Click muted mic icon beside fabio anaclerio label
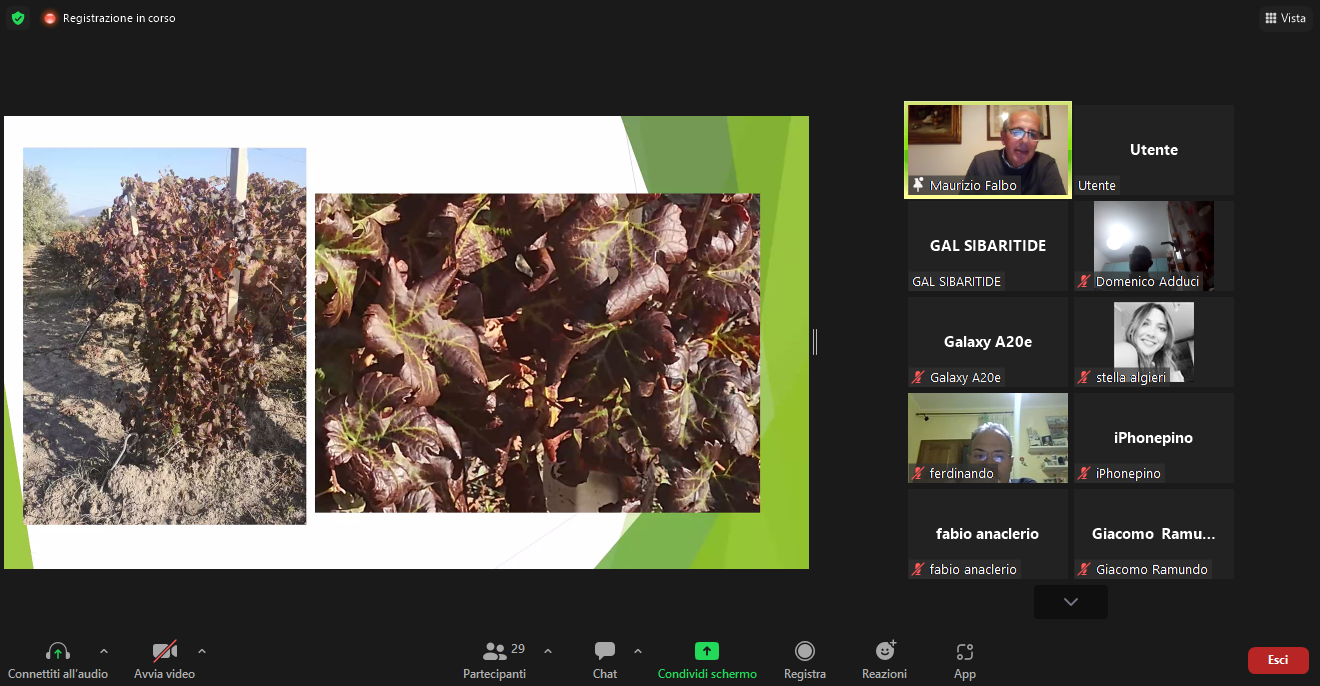The height and width of the screenshot is (686, 1320). pyautogui.click(x=918, y=569)
